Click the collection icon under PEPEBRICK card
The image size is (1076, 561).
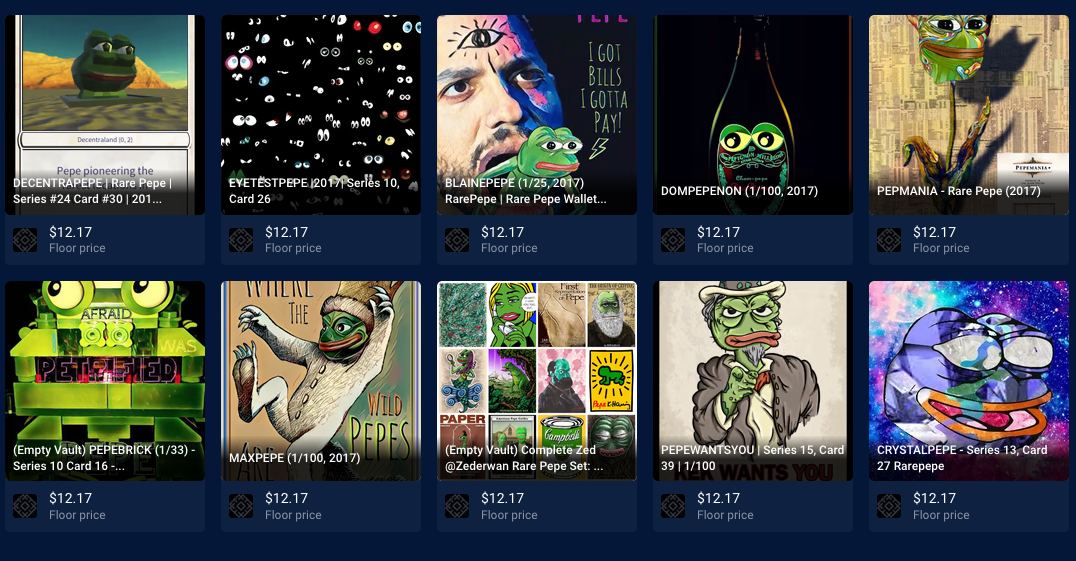(25, 506)
